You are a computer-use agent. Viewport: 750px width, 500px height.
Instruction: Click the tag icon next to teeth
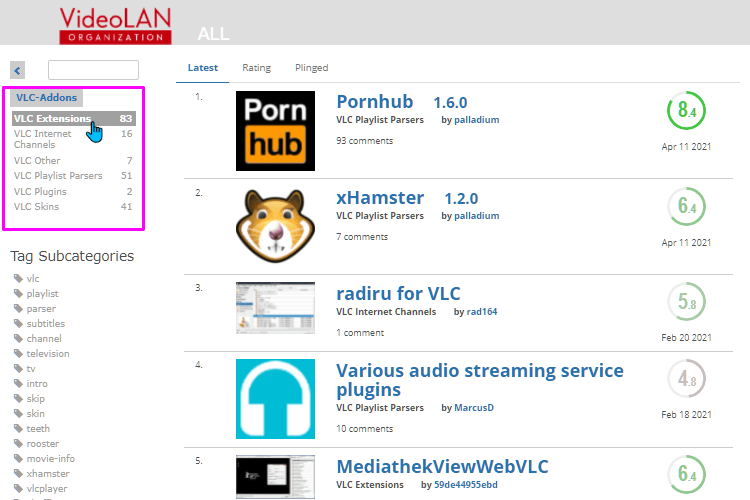click(19, 428)
